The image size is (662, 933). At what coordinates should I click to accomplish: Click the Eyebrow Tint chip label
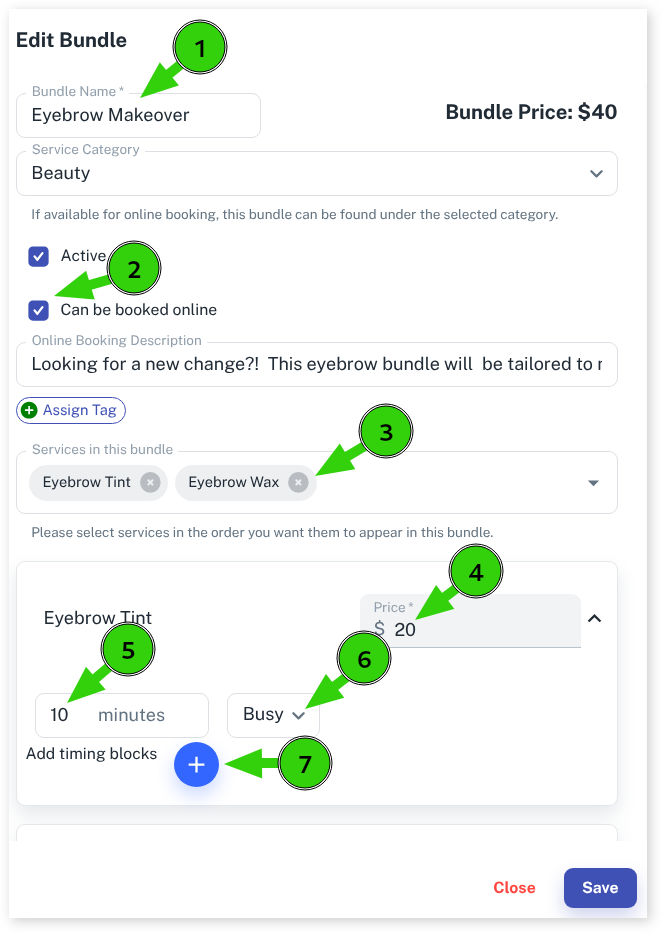[88, 482]
